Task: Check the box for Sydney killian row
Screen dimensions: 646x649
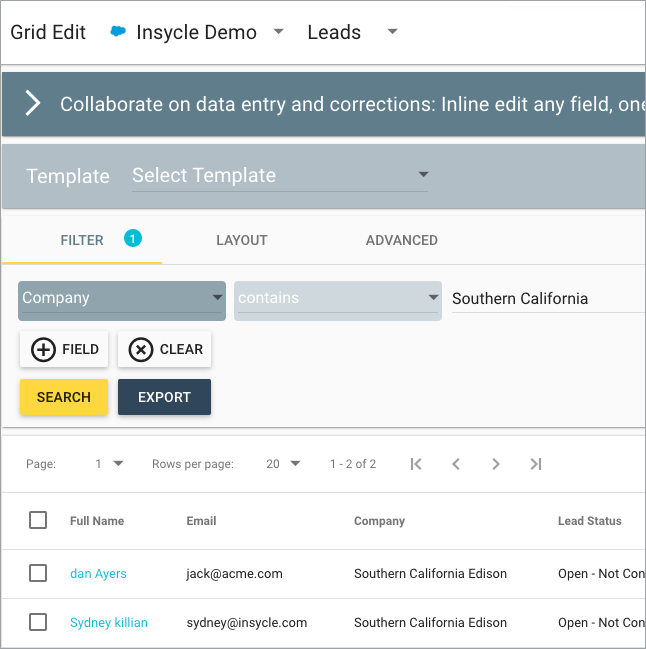Action: [x=38, y=622]
